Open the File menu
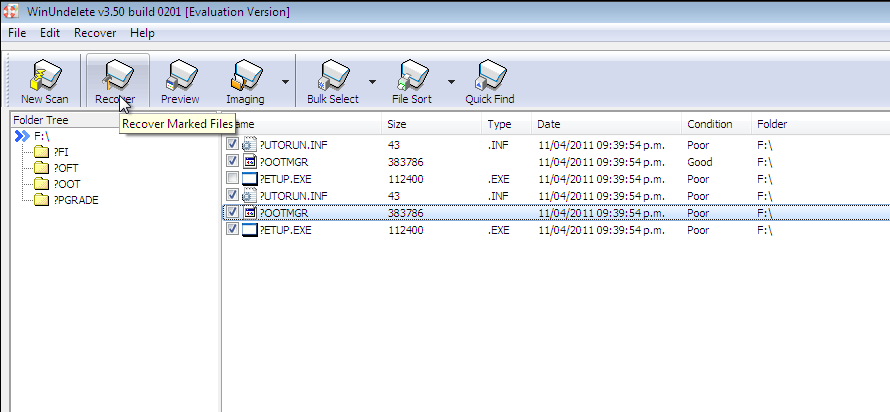The height and width of the screenshot is (412, 890). (x=17, y=33)
